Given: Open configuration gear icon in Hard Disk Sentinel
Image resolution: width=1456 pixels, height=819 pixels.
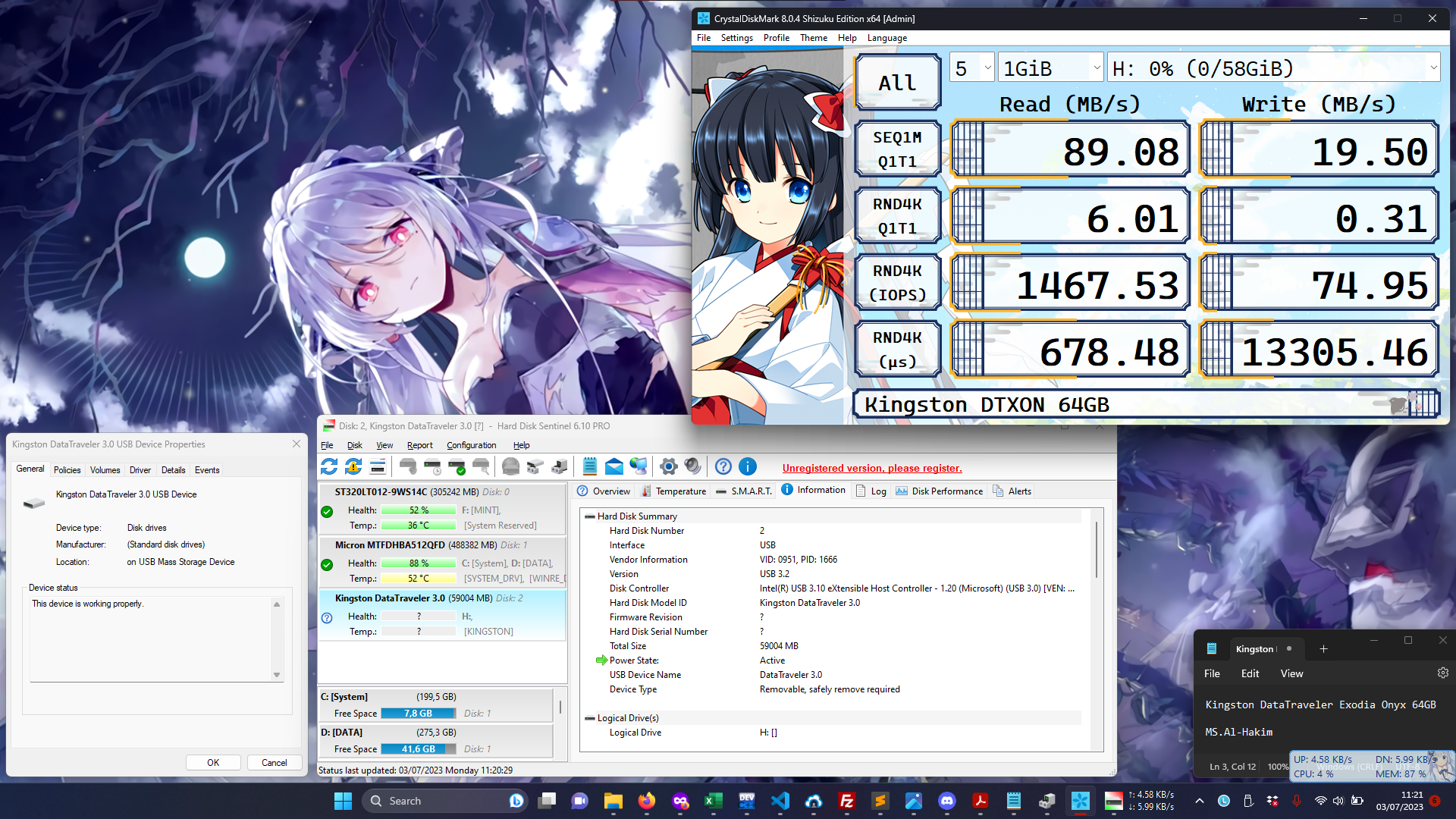Looking at the screenshot, I should [x=668, y=466].
